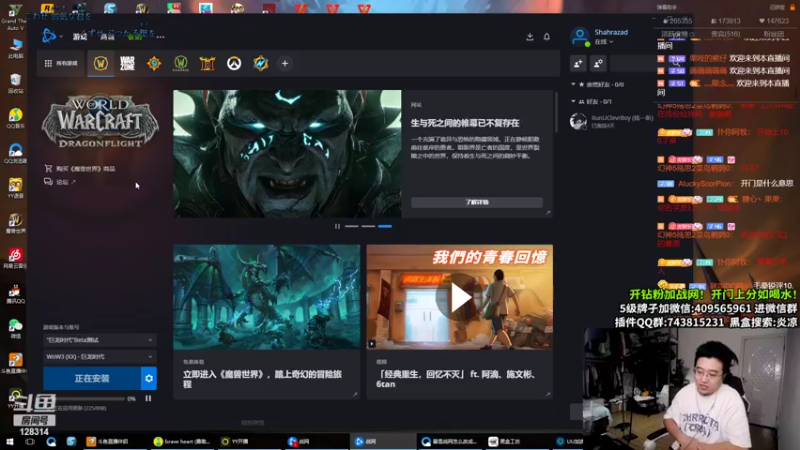This screenshot has height=450, width=800.
Task: Open the Jailer banner image
Action: click(287, 154)
